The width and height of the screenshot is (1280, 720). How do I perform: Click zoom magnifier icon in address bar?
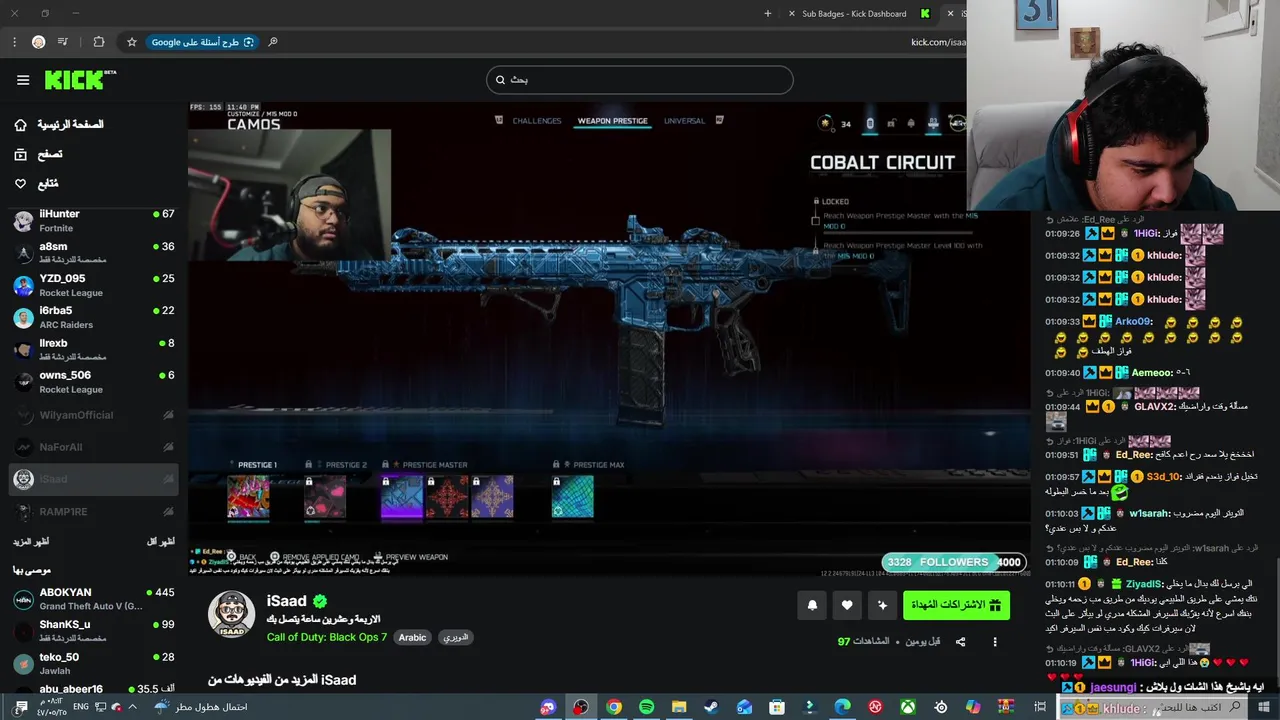coord(273,42)
